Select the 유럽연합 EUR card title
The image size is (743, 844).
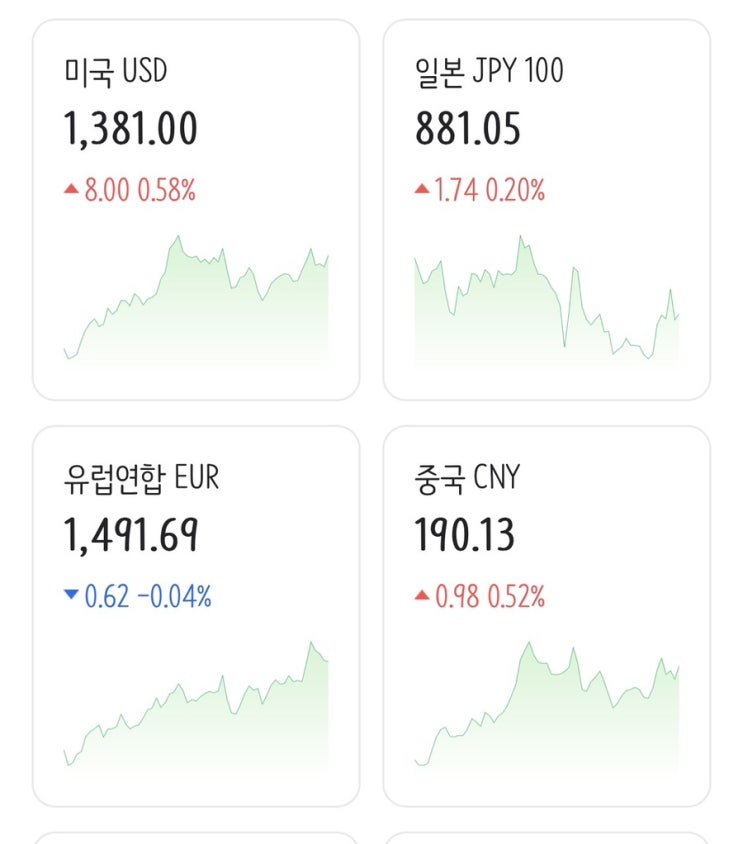pyautogui.click(x=140, y=478)
